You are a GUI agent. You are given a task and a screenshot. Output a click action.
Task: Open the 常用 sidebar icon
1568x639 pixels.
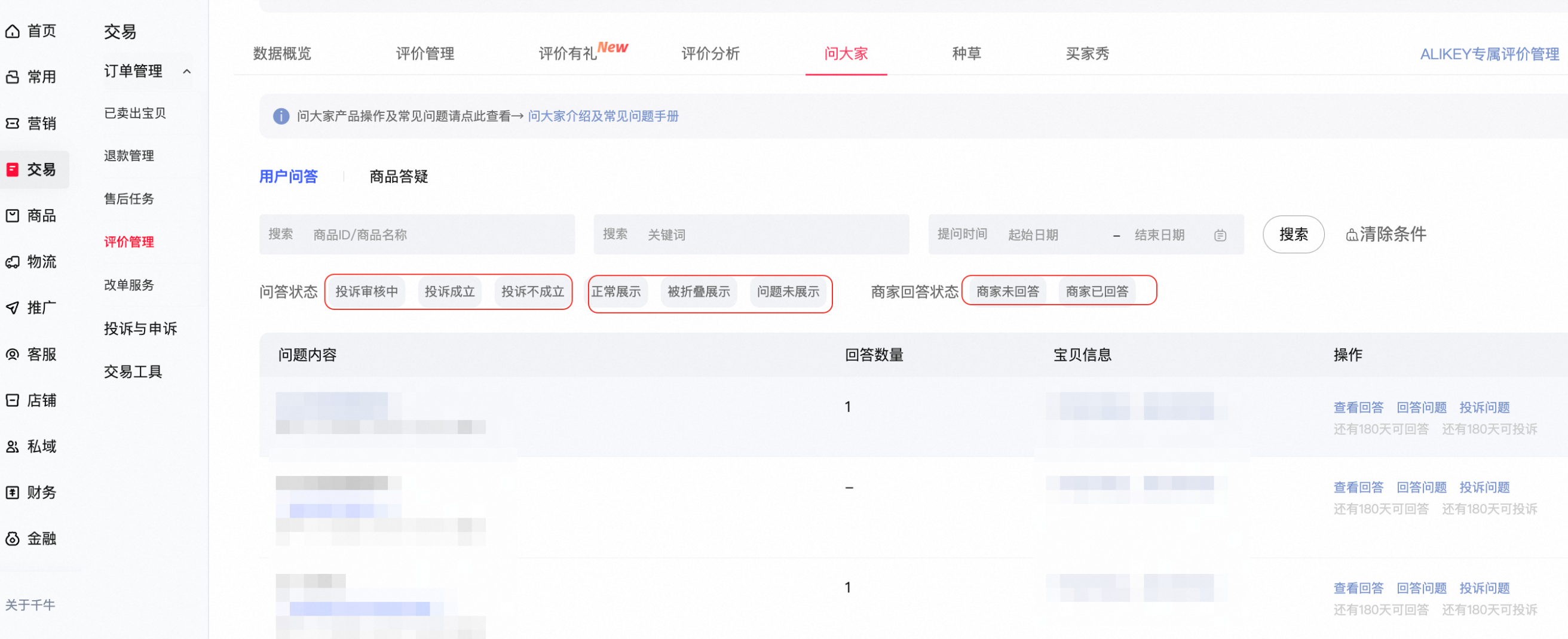tap(12, 76)
